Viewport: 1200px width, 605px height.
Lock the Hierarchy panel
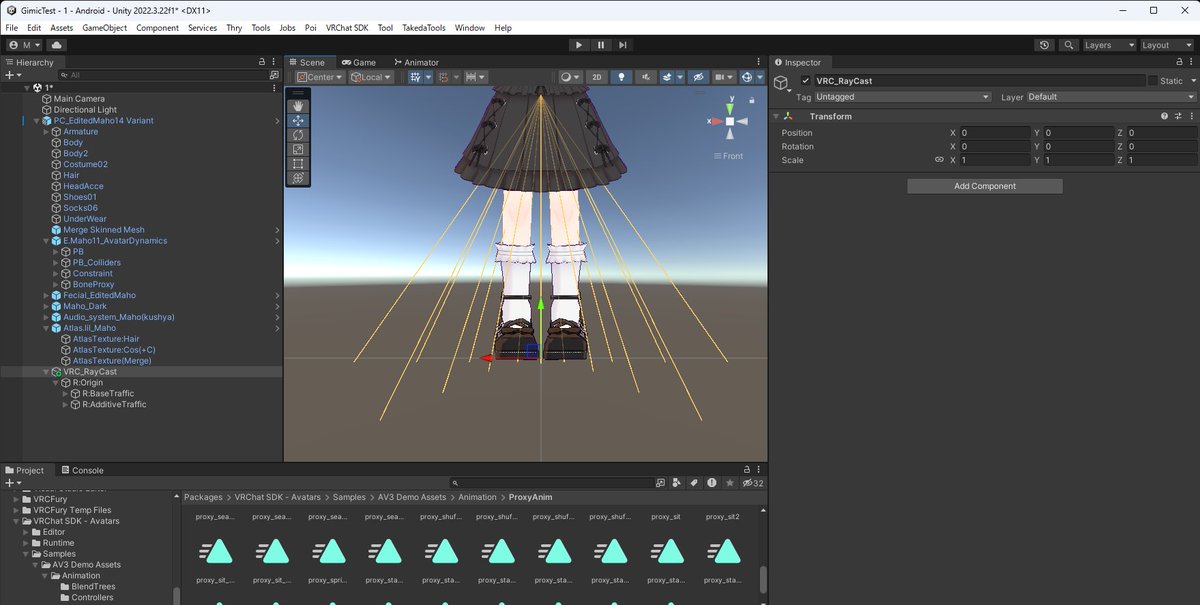tap(261, 62)
